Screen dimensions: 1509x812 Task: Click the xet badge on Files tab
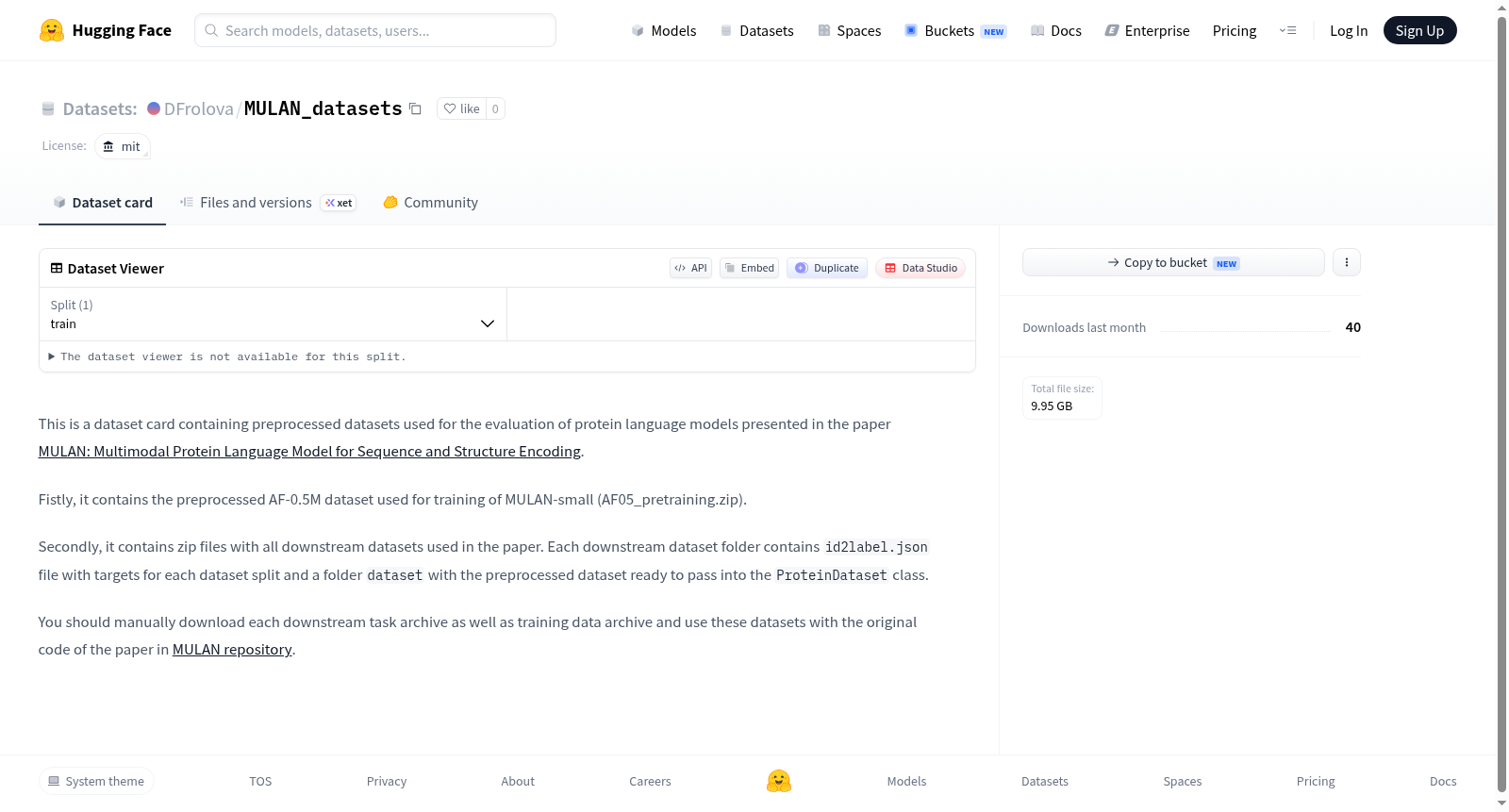(339, 203)
